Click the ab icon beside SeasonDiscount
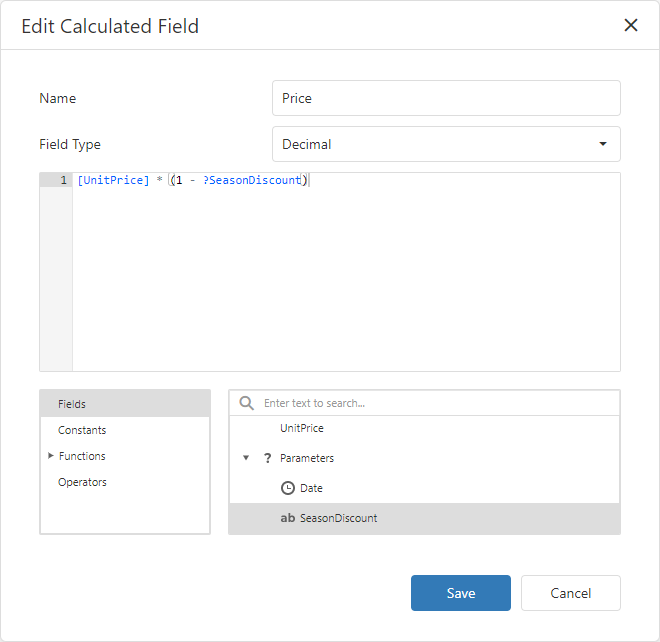The width and height of the screenshot is (660, 642). click(287, 518)
